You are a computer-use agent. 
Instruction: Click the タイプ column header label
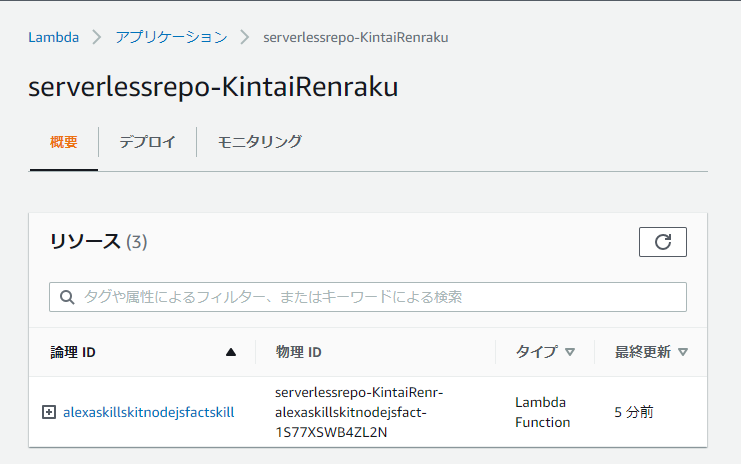tap(536, 352)
